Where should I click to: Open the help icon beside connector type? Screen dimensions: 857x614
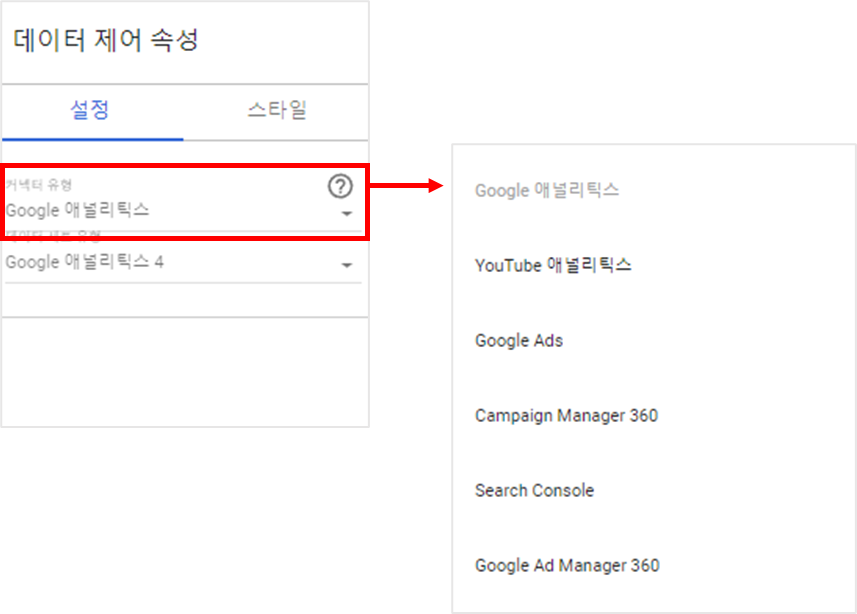pos(340,186)
